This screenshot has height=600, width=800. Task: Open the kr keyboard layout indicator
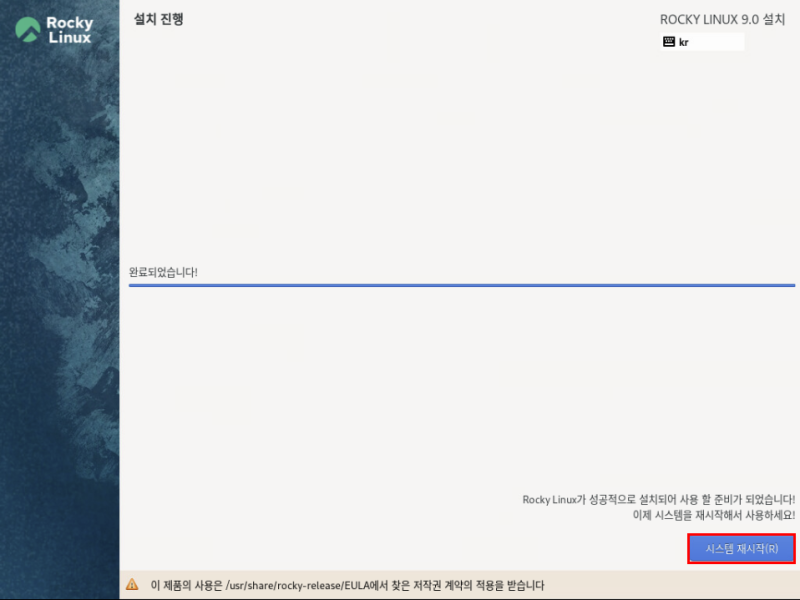pos(702,42)
